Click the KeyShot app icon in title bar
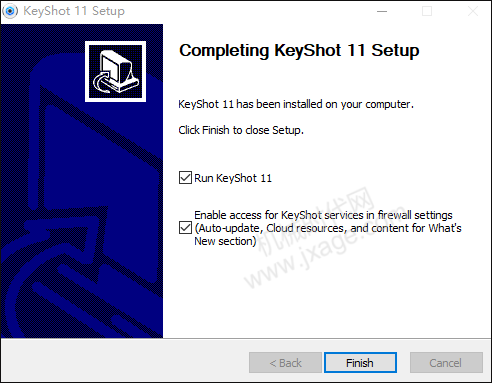The width and height of the screenshot is (492, 383). pyautogui.click(x=10, y=11)
